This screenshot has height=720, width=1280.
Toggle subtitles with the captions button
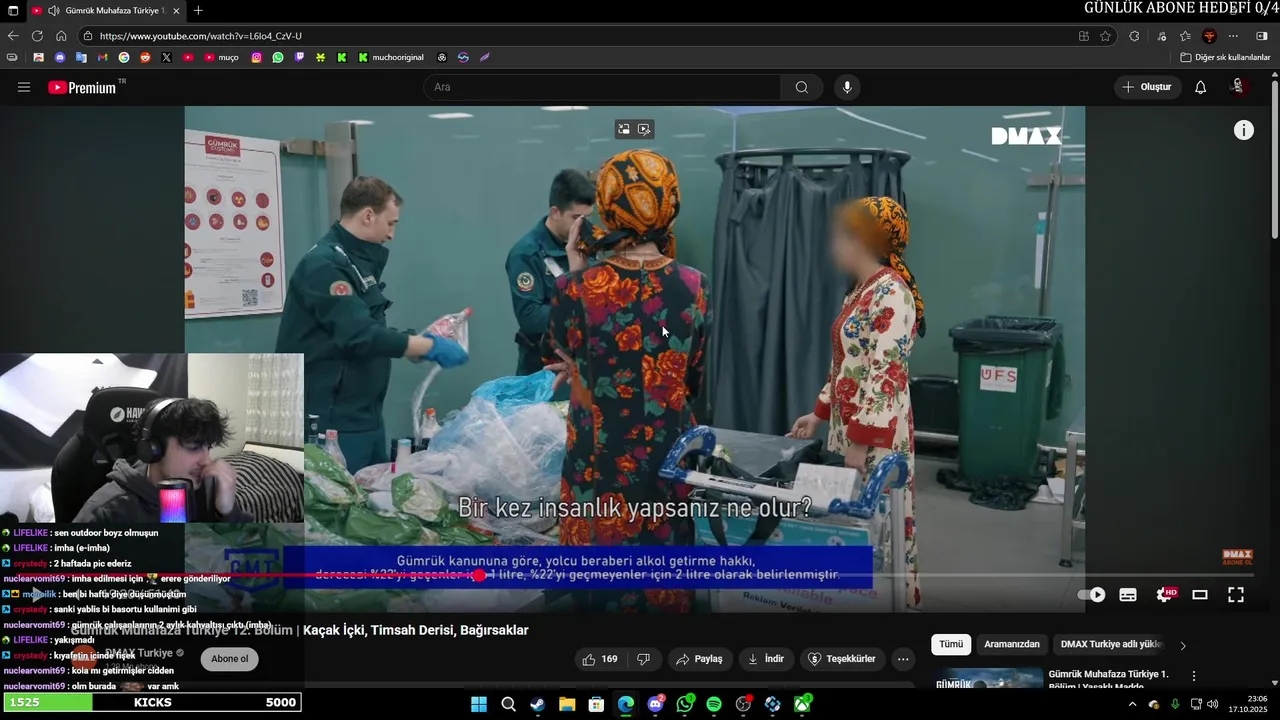[x=1128, y=595]
